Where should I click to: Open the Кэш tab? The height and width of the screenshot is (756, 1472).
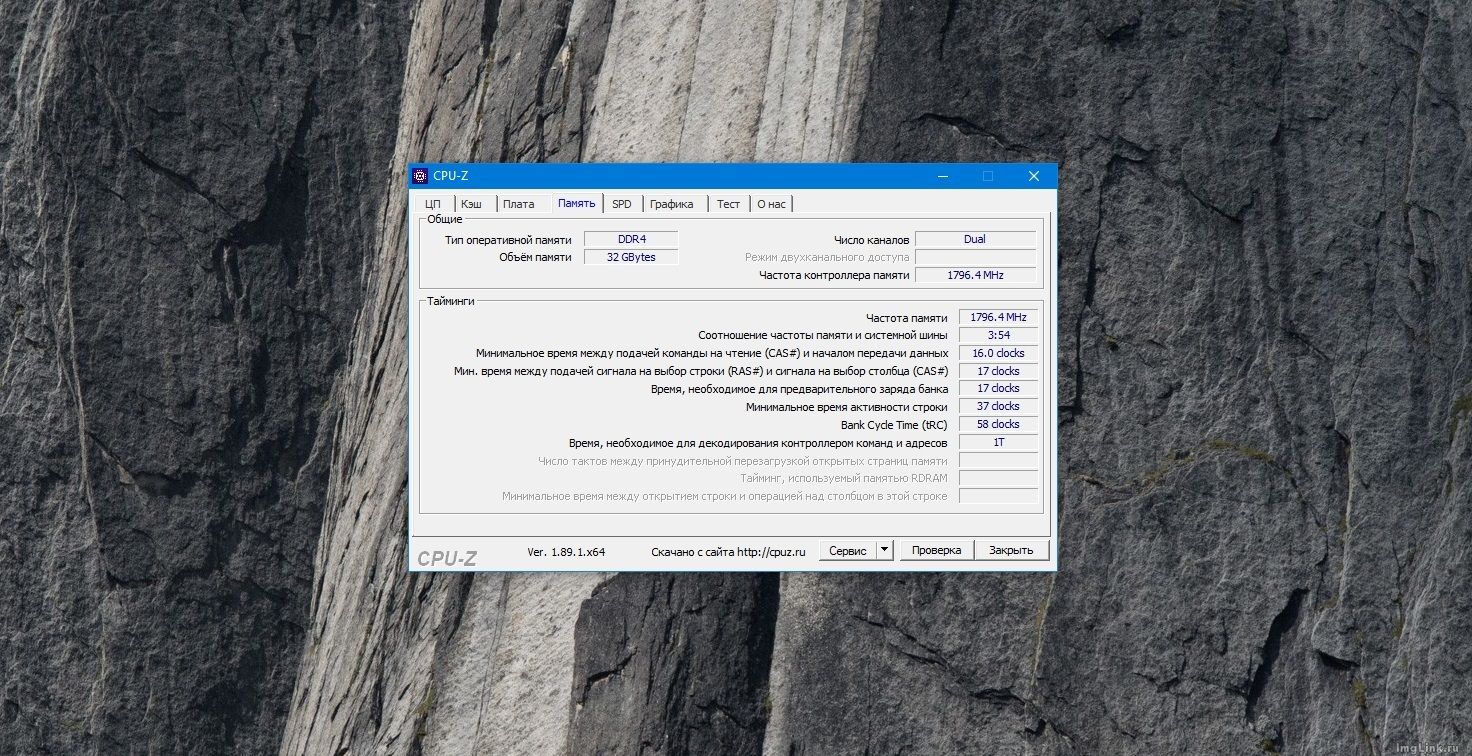[x=471, y=204]
